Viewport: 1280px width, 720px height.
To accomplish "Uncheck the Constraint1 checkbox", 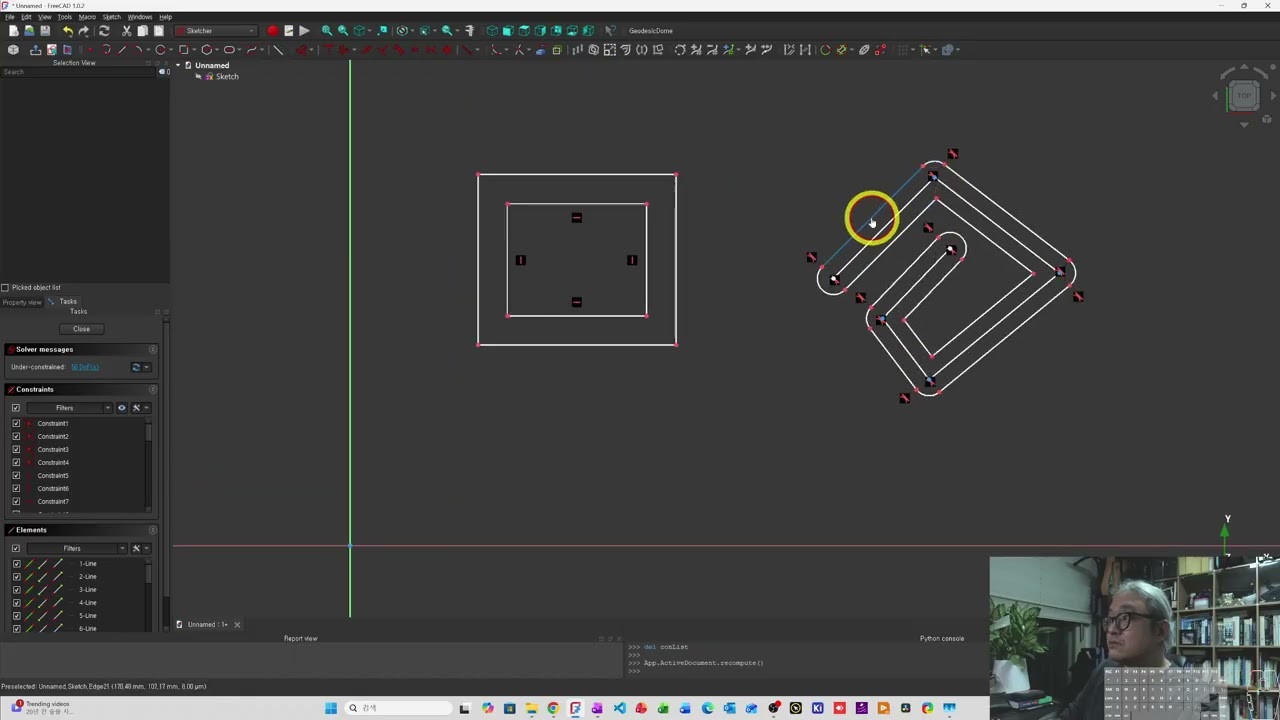I will point(16,423).
